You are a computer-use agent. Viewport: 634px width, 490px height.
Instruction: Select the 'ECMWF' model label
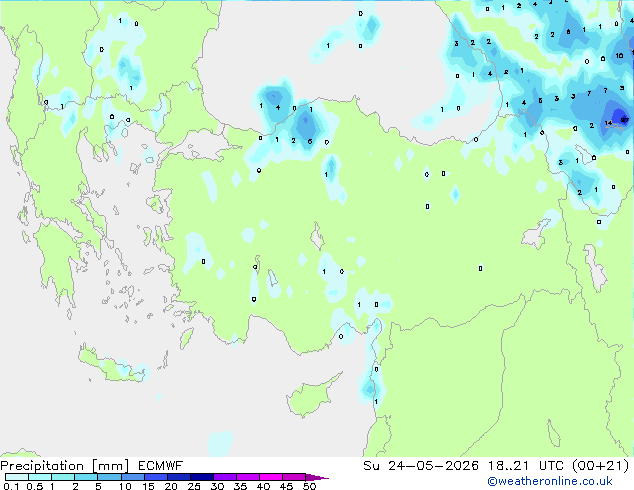pyautogui.click(x=161, y=466)
